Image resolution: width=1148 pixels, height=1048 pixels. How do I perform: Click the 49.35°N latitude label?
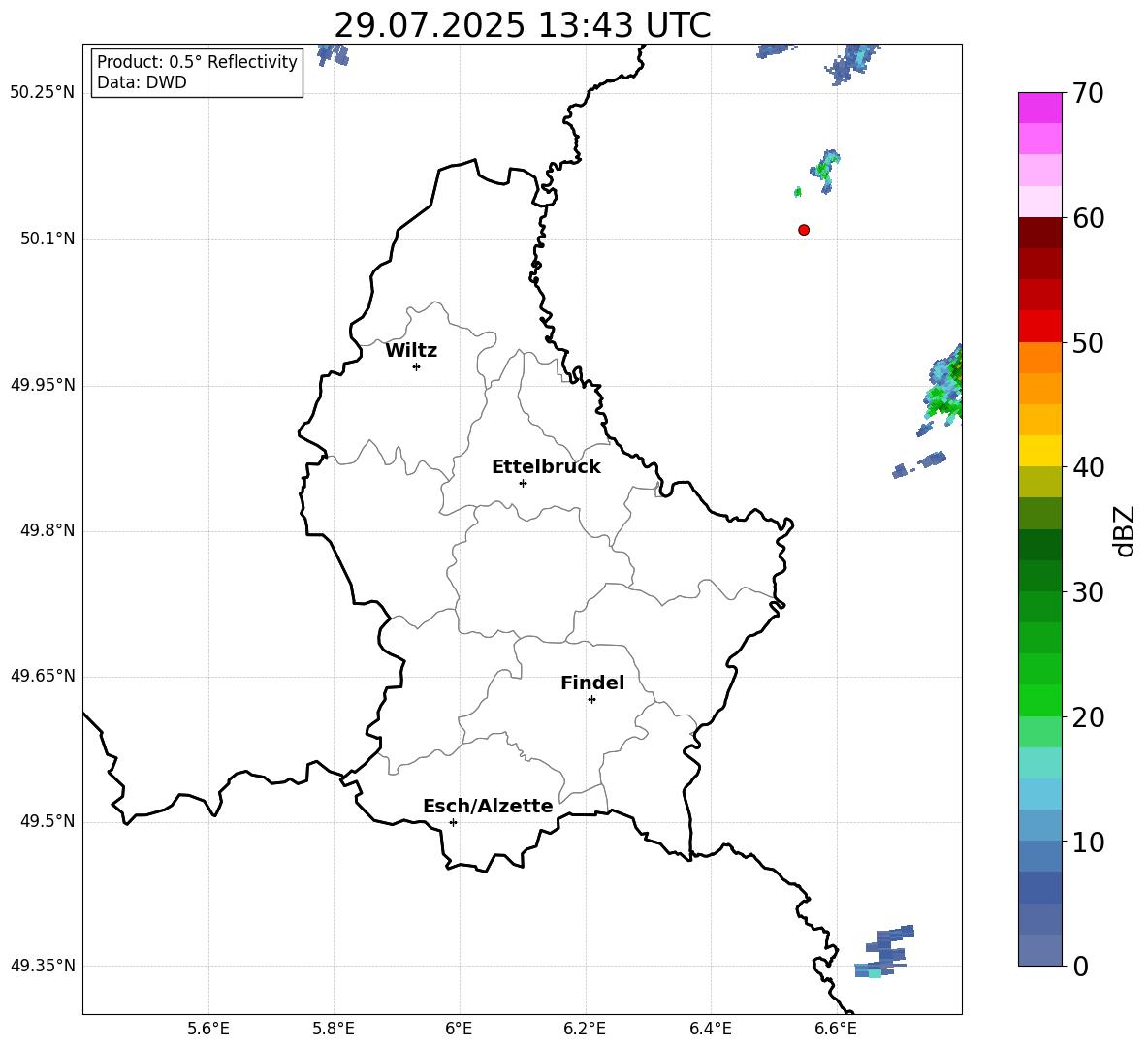(43, 966)
